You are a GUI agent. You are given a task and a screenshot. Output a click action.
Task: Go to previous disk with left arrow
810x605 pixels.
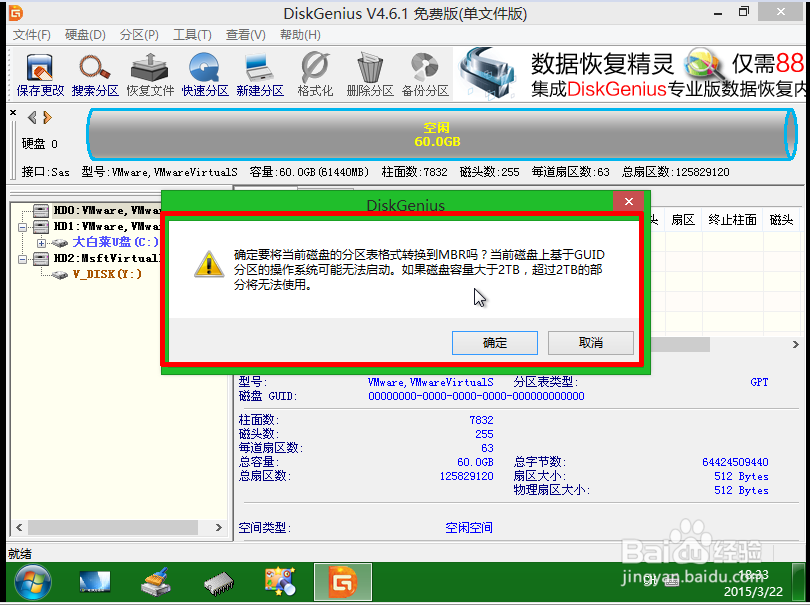[x=32, y=118]
